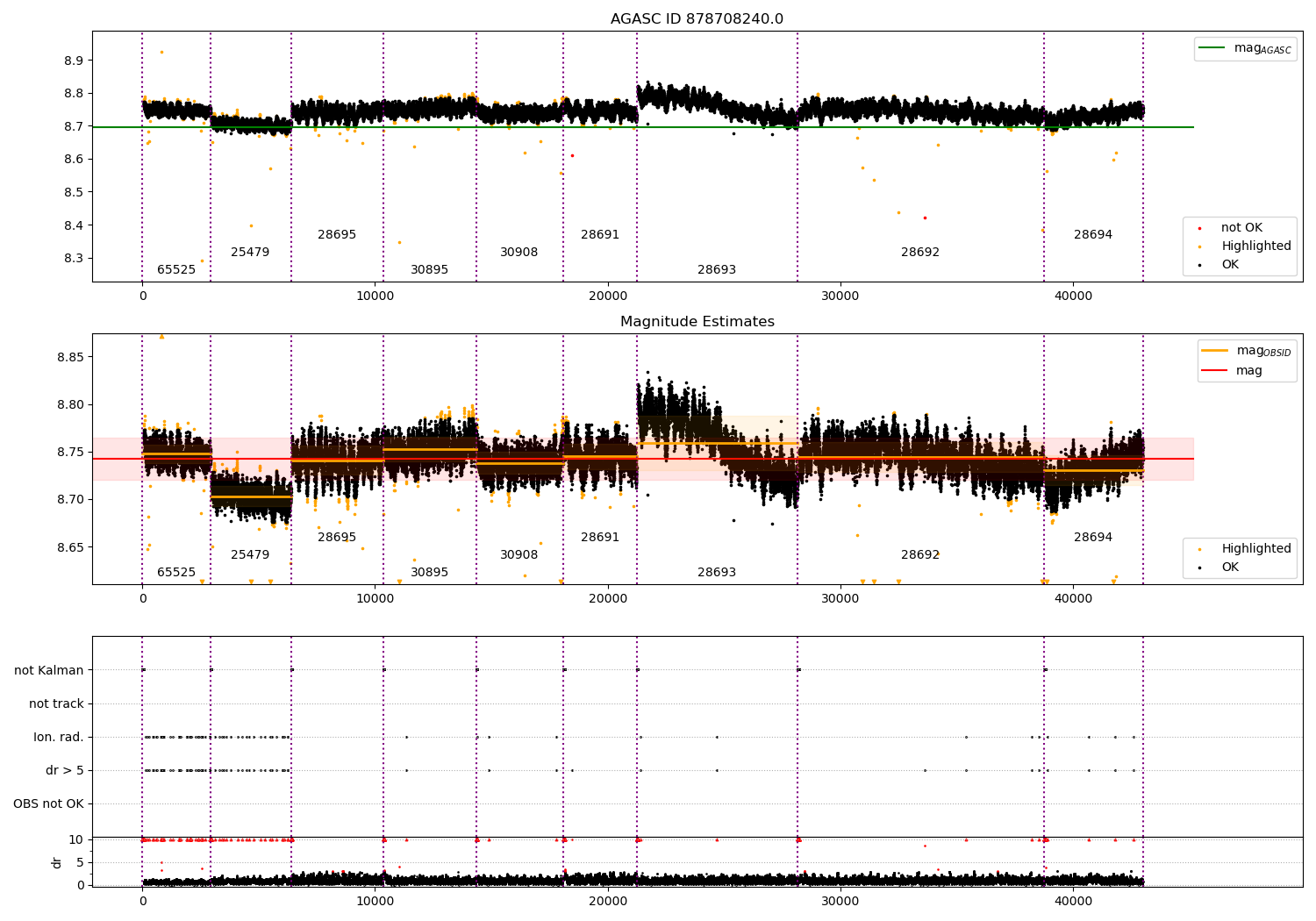
Task: Select the 8.9 y-axis tick label
Action: (x=75, y=61)
